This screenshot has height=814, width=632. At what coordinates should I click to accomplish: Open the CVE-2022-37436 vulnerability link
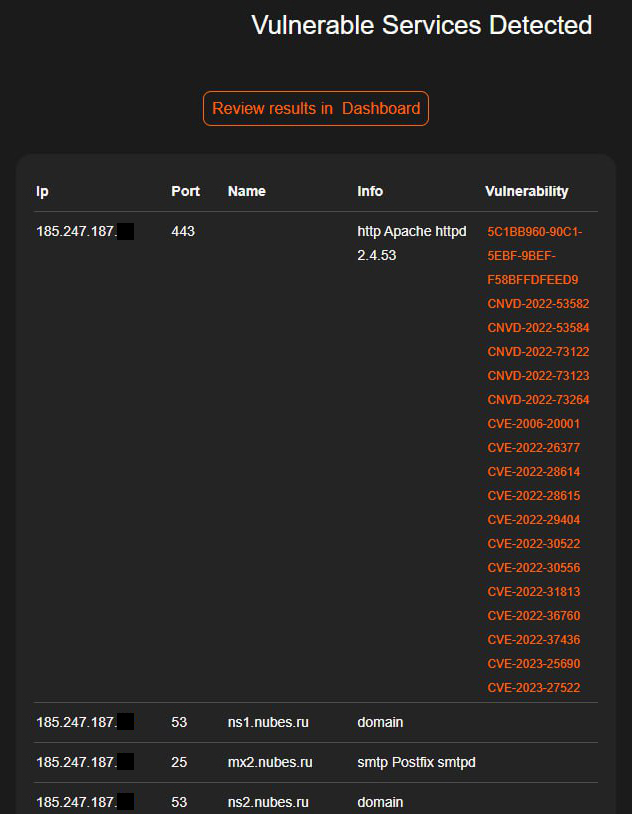(x=534, y=640)
